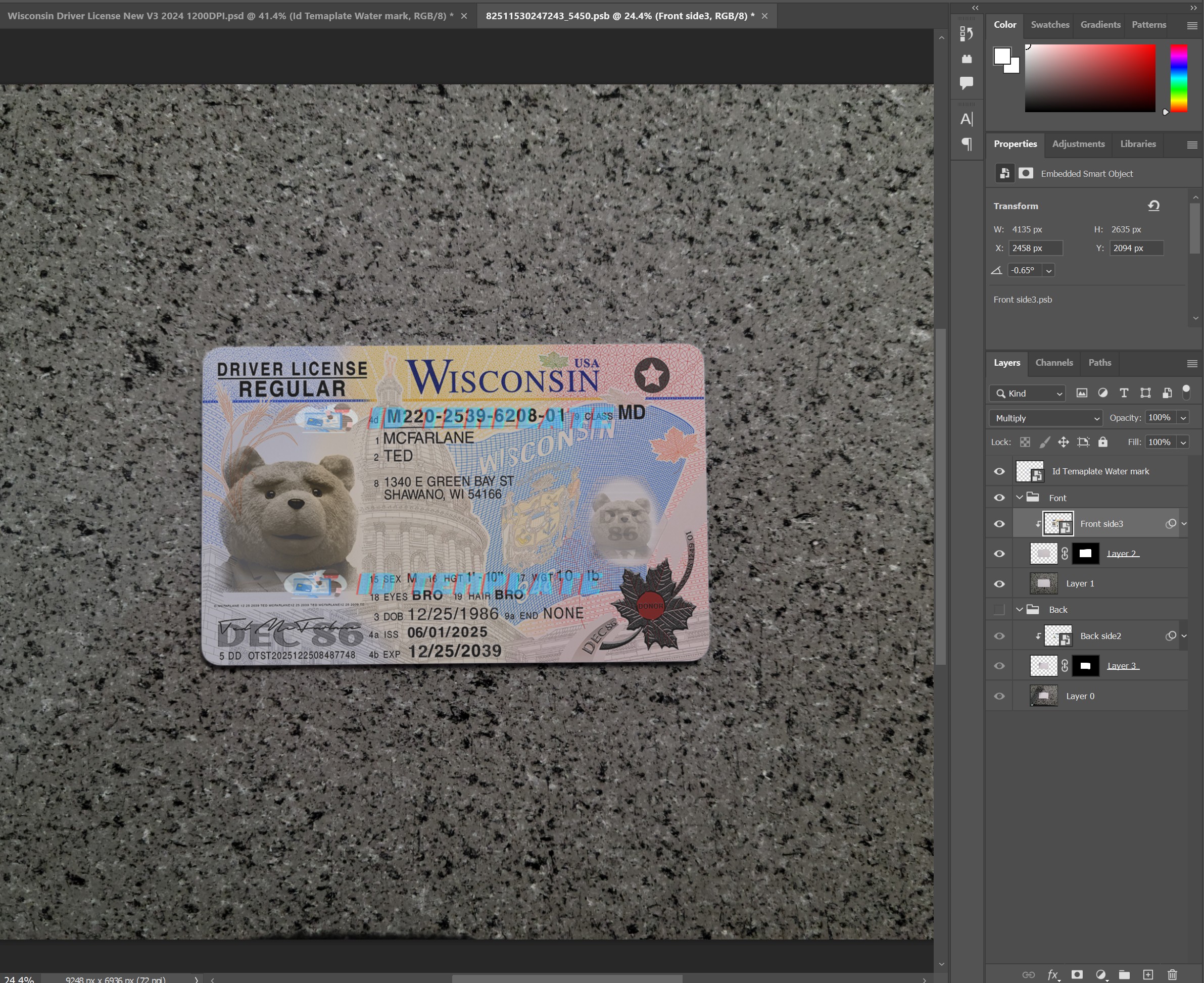Screen dimensions: 1204x983
Task: Click the X position input field
Action: pos(1035,249)
